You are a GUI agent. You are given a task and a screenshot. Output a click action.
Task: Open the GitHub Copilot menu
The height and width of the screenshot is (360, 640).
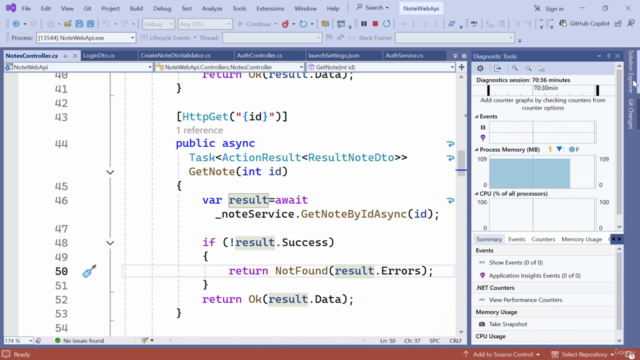(x=584, y=24)
